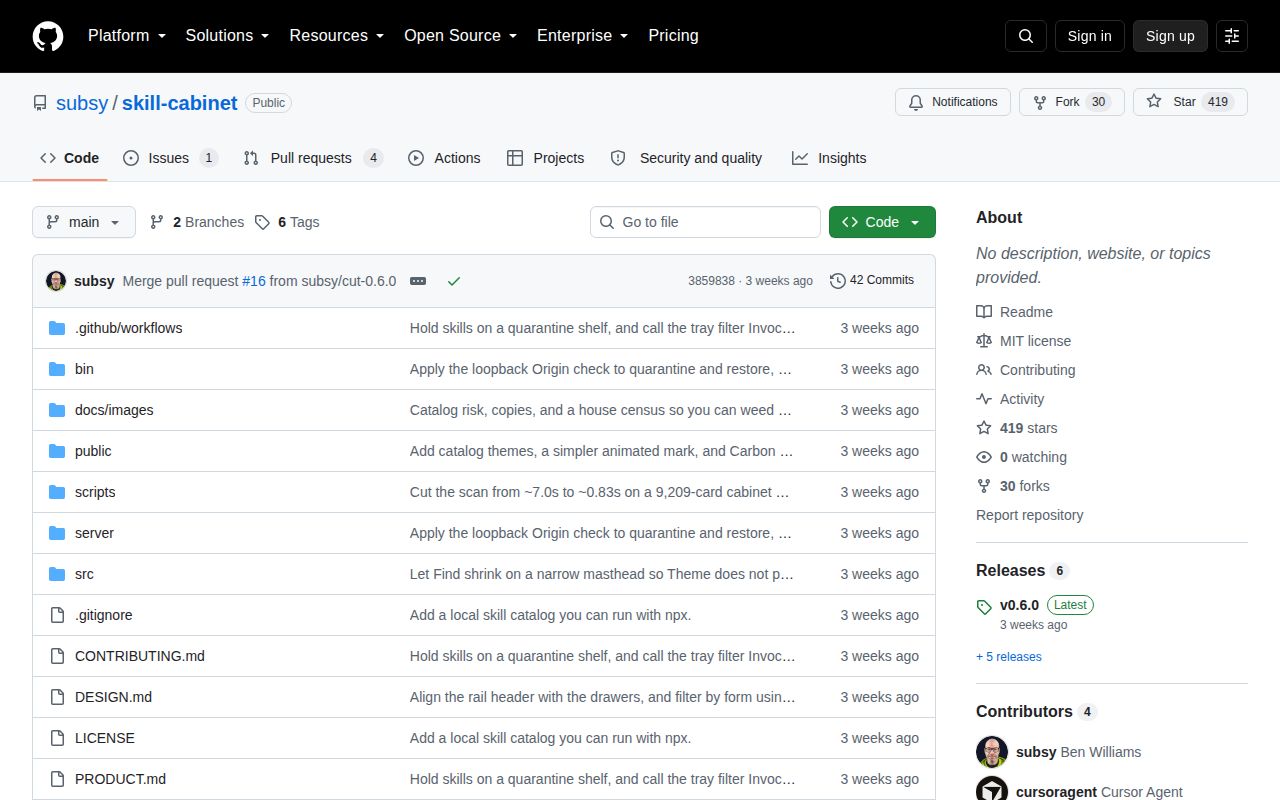1280x800 pixels.
Task: Open the Open Source menu
Action: coord(460,36)
